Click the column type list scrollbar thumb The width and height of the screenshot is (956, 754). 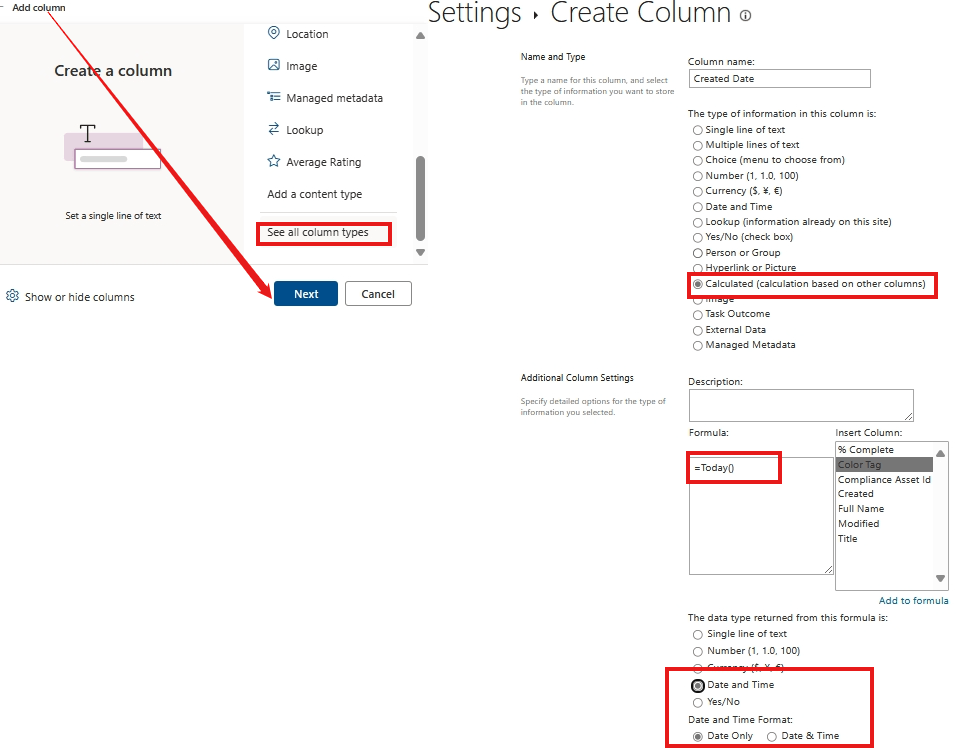coord(420,198)
